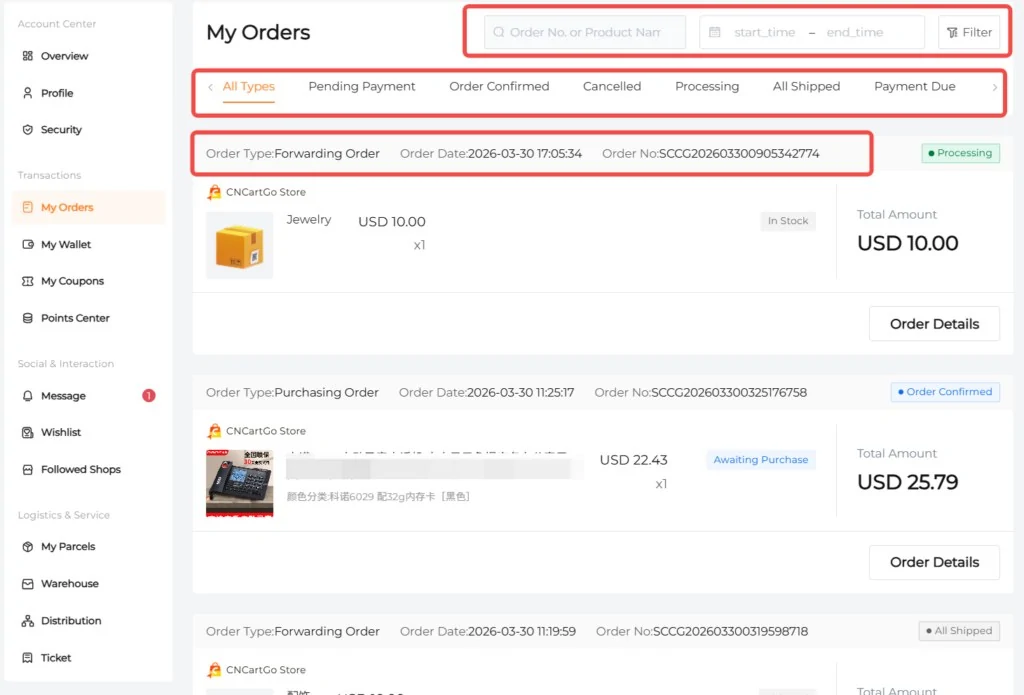Screen dimensions: 1024x695
Task: Switch to All Shipped tab
Action: click(807, 86)
